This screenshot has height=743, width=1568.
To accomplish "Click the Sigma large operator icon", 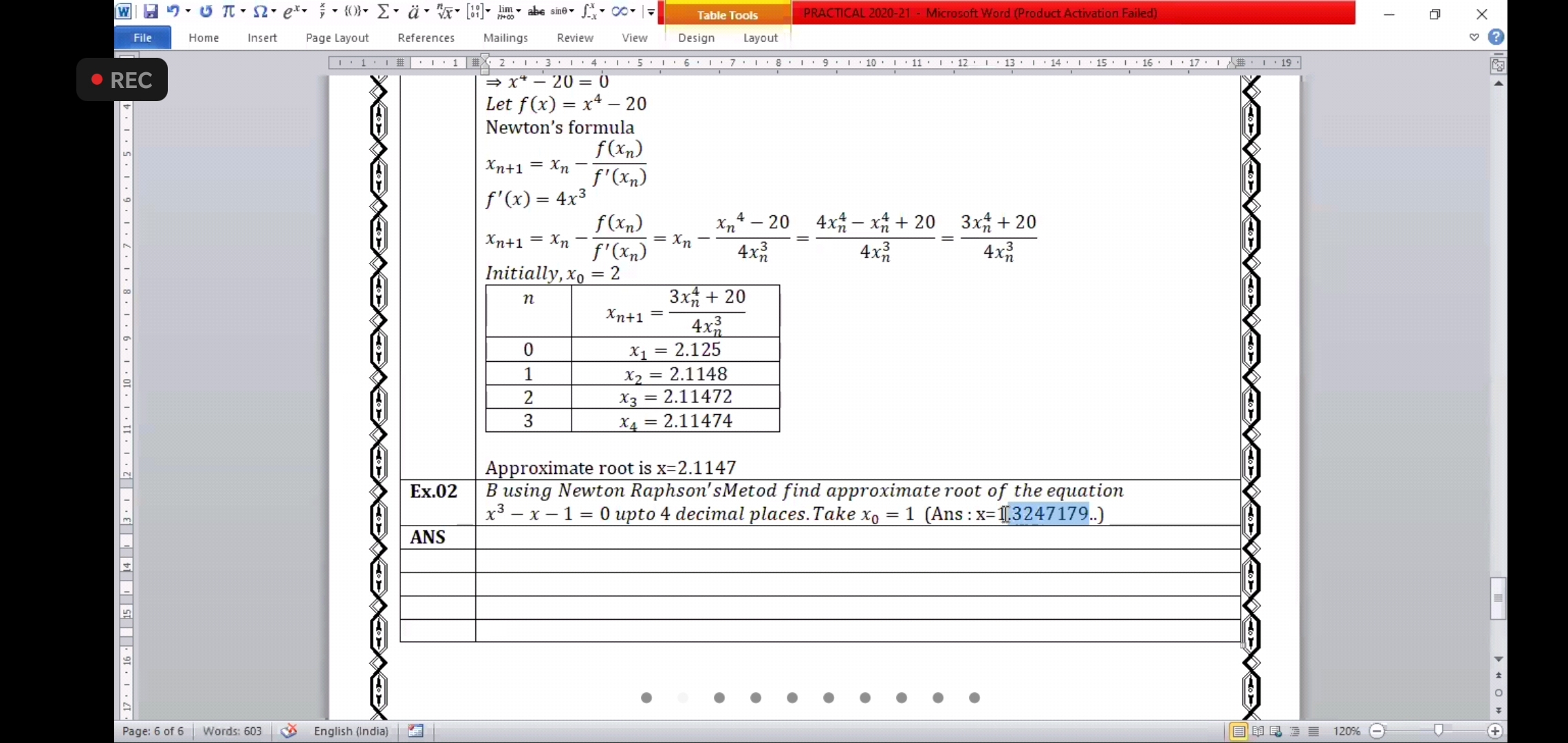I will [x=384, y=12].
